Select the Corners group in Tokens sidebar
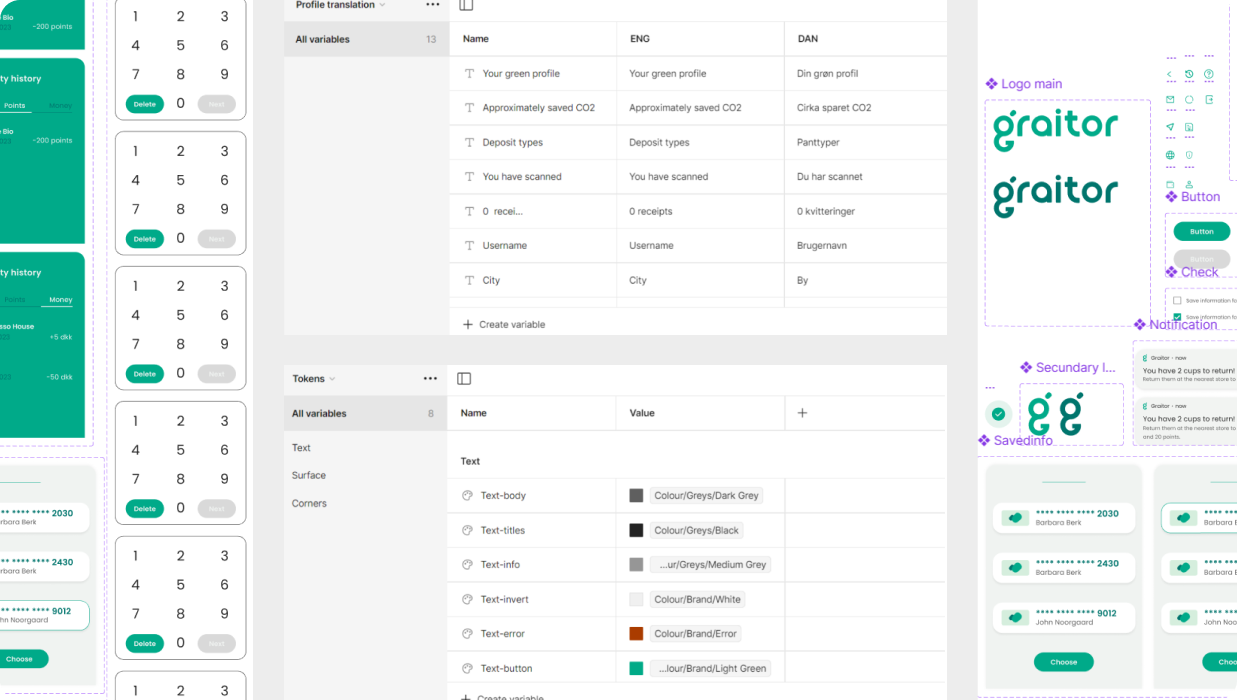Screen dimensions: 1237x700 [x=309, y=504]
